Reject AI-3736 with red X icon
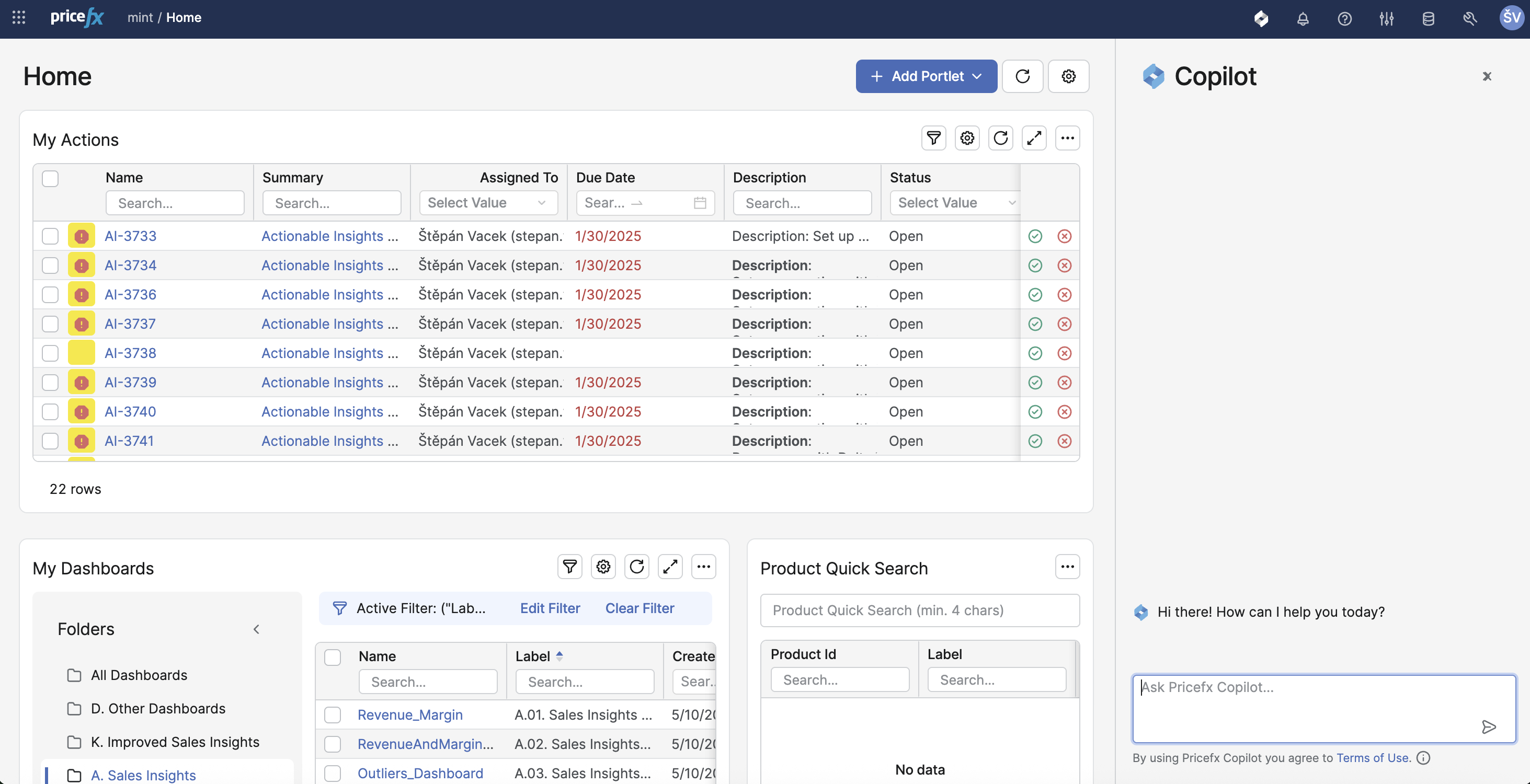Viewport: 1530px width, 784px height. point(1064,295)
